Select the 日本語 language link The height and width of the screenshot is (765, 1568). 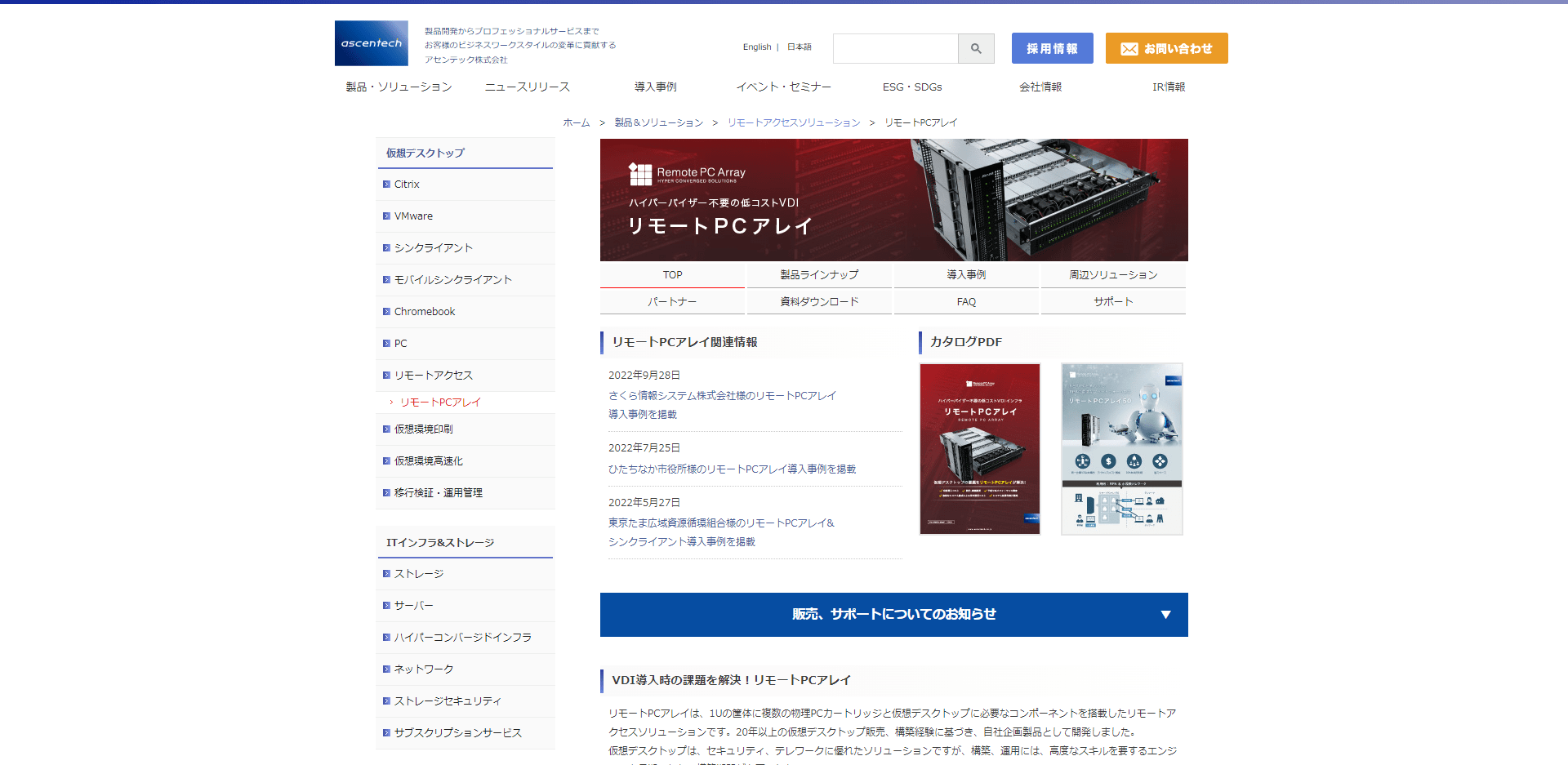tap(800, 47)
